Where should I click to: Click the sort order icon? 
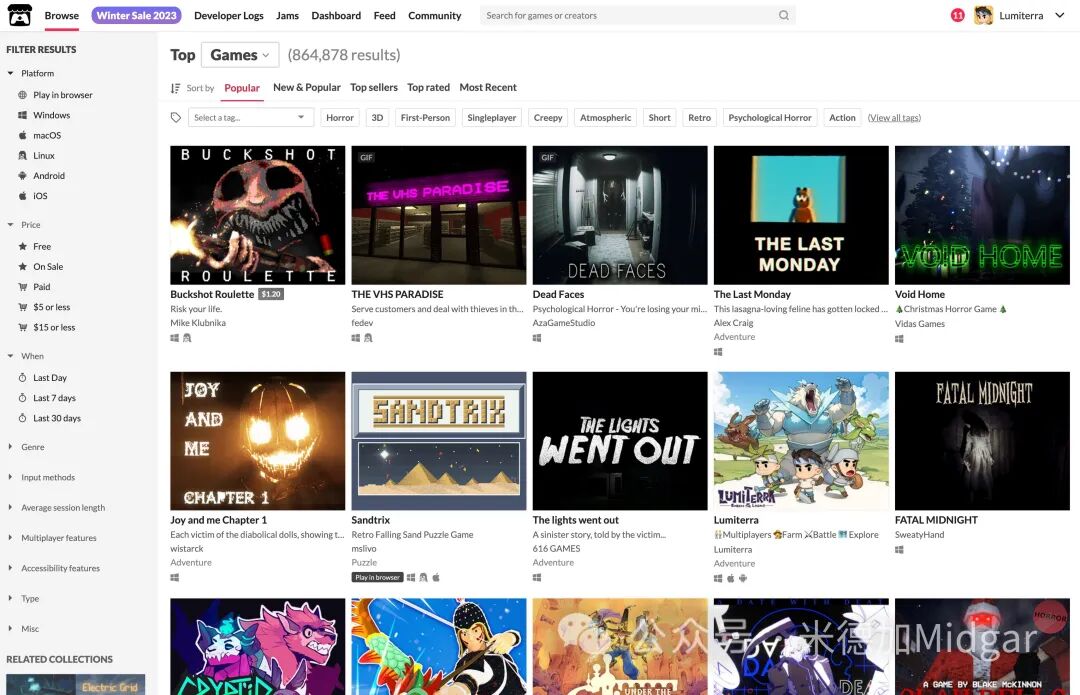coord(176,88)
